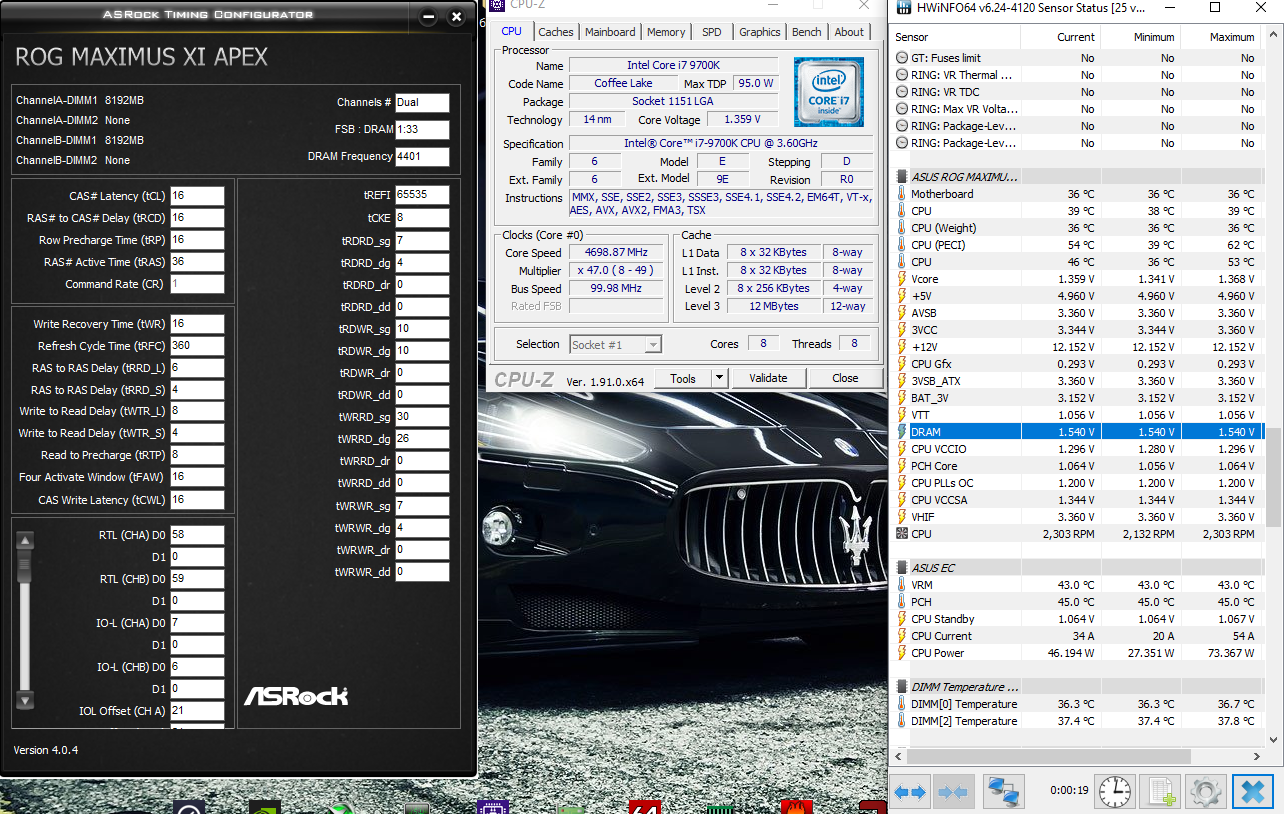Switch to the Memory tab
The image size is (1284, 814).
(666, 32)
